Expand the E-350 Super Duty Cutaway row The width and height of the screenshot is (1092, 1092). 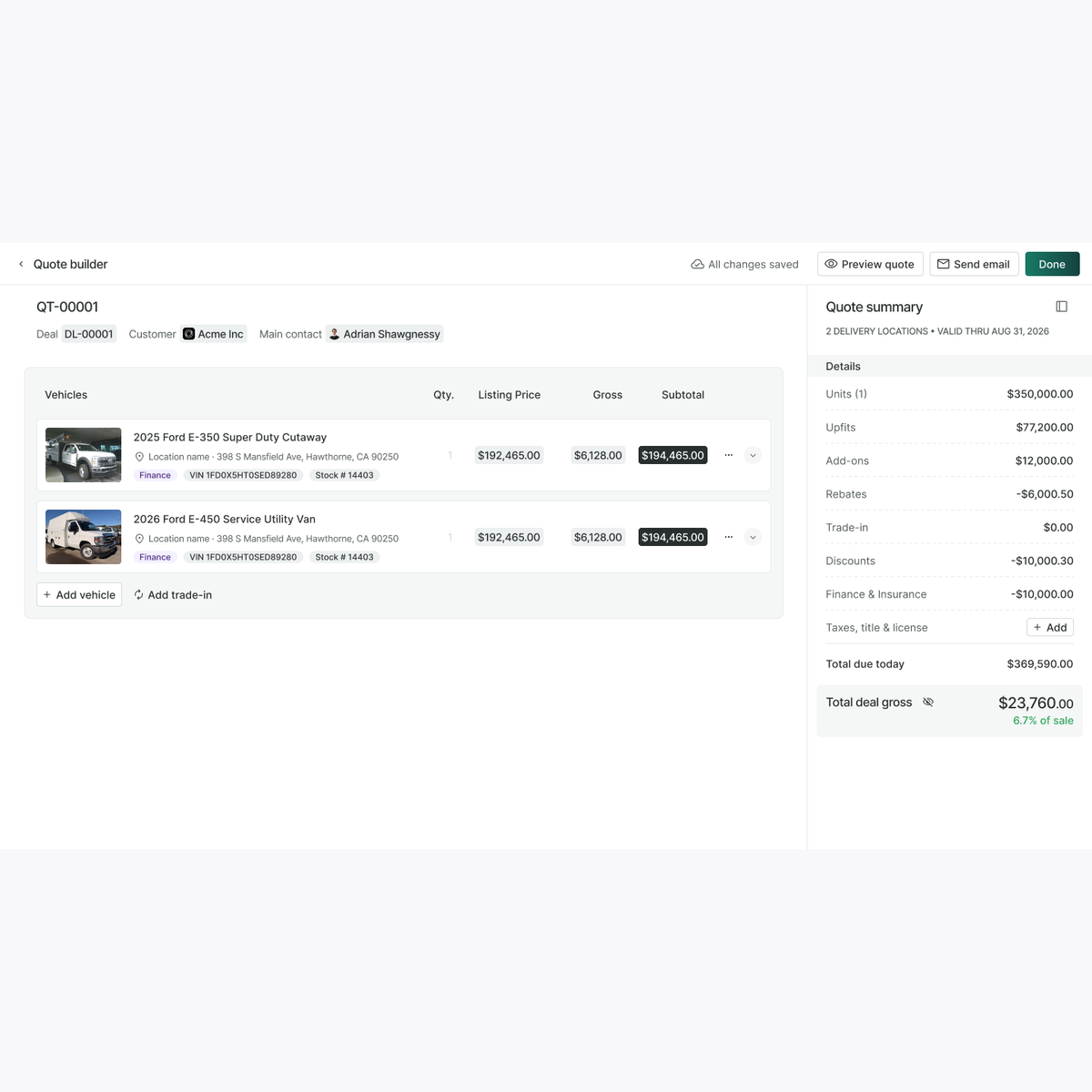(x=753, y=455)
